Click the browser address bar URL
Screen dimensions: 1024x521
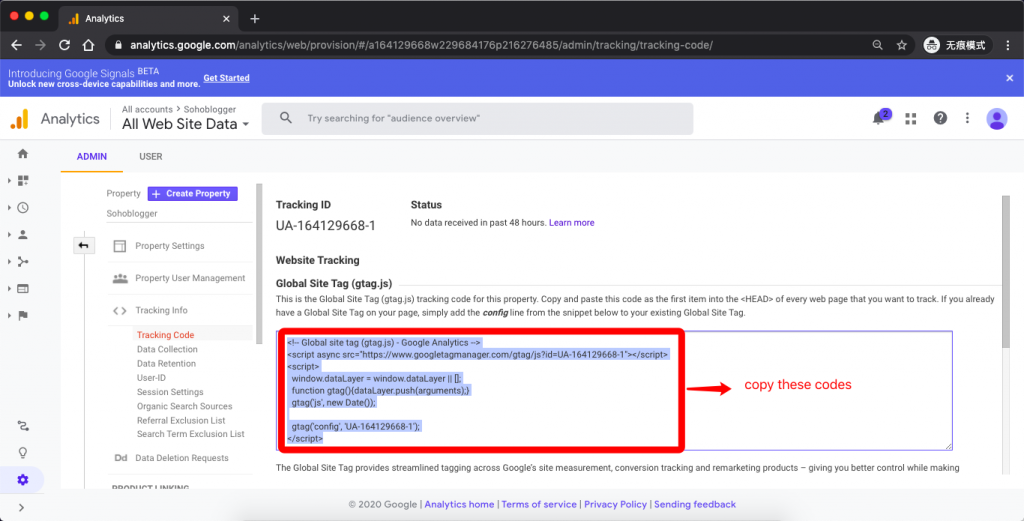pyautogui.click(x=421, y=45)
